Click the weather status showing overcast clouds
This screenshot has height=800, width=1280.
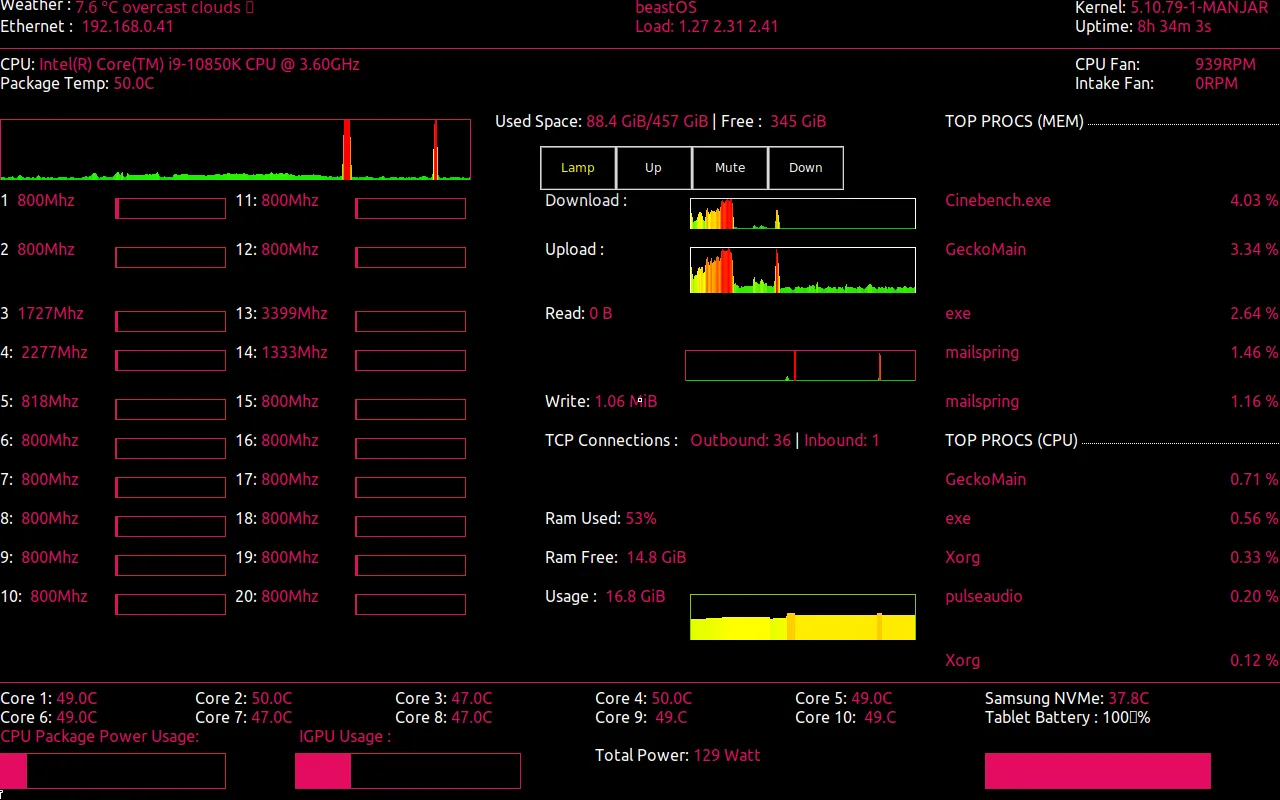(x=163, y=8)
